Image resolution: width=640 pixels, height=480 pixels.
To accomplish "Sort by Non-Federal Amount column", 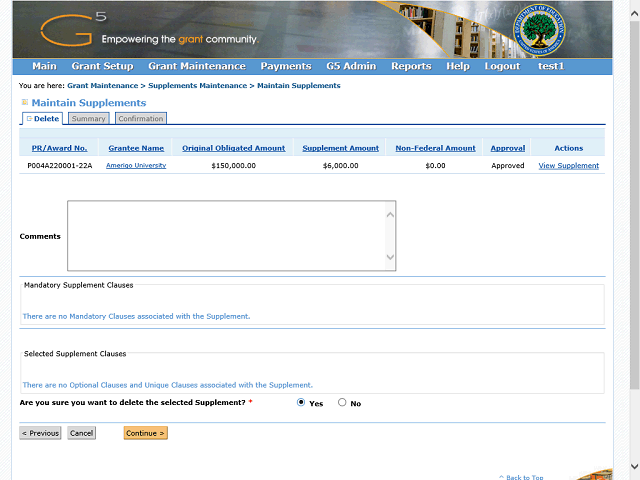I will 435,148.
